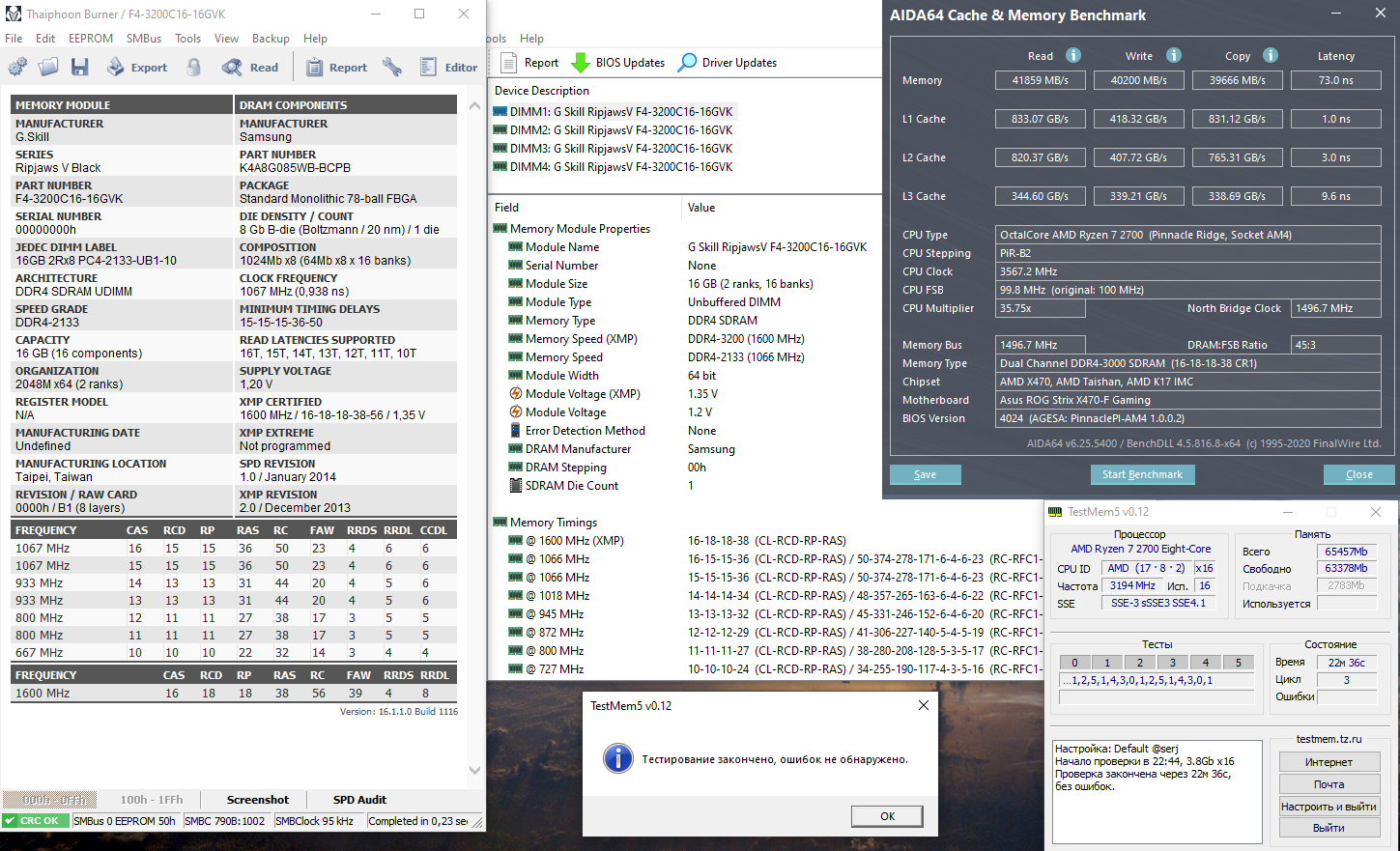The width and height of the screenshot is (1400, 851).
Task: Switch to the 100h - 1FFh tab
Action: click(x=152, y=800)
